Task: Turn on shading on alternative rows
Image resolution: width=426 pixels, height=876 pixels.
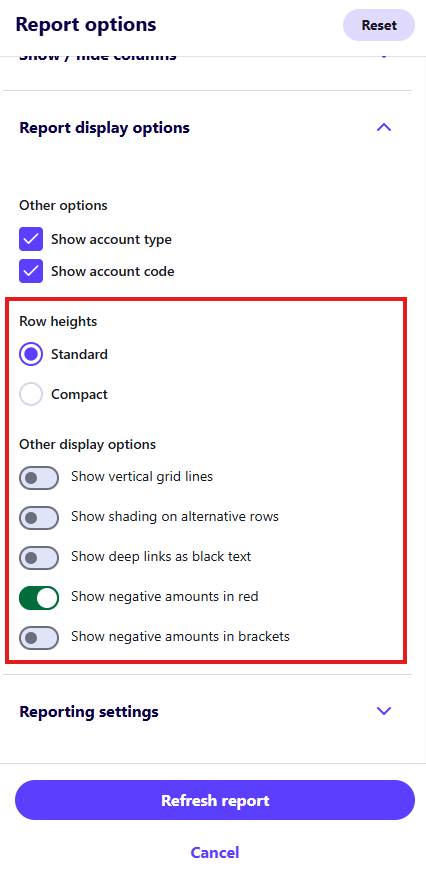Action: (x=39, y=518)
